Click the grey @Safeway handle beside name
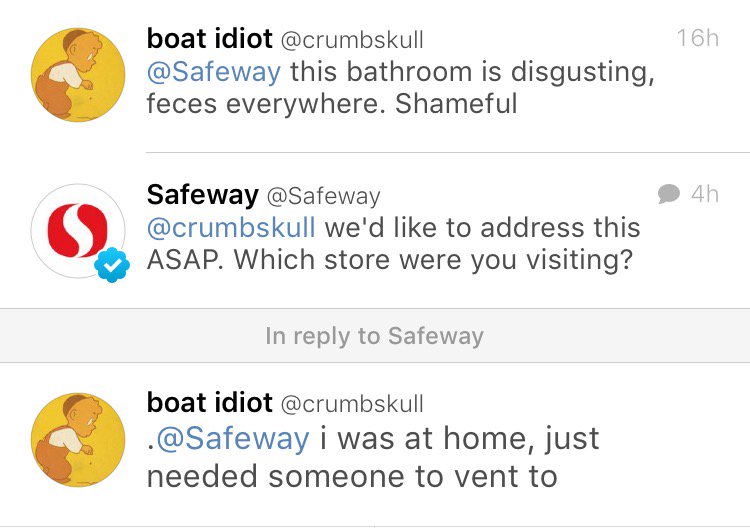 (x=323, y=196)
